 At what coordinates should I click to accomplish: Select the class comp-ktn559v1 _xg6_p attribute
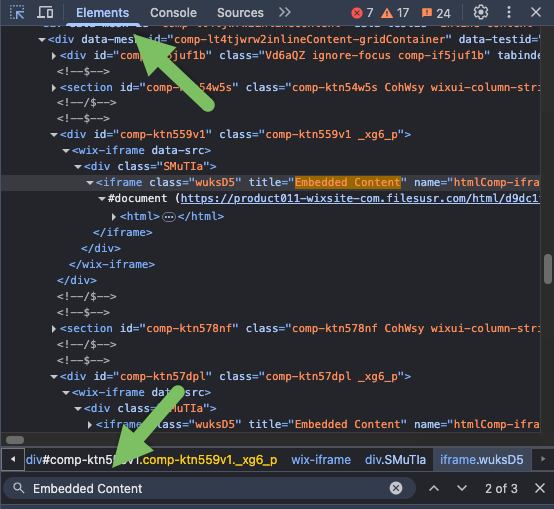(x=312, y=135)
